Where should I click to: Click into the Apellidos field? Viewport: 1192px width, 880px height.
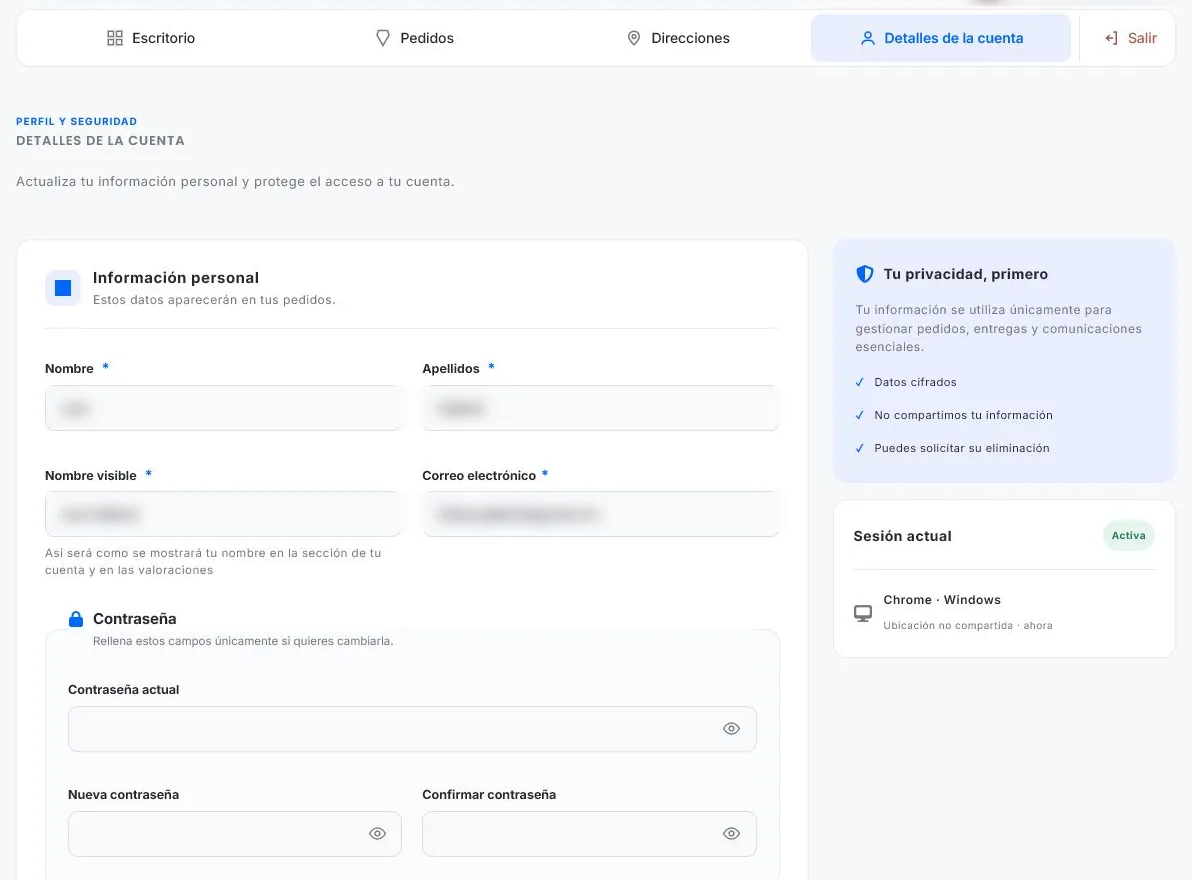tap(601, 408)
